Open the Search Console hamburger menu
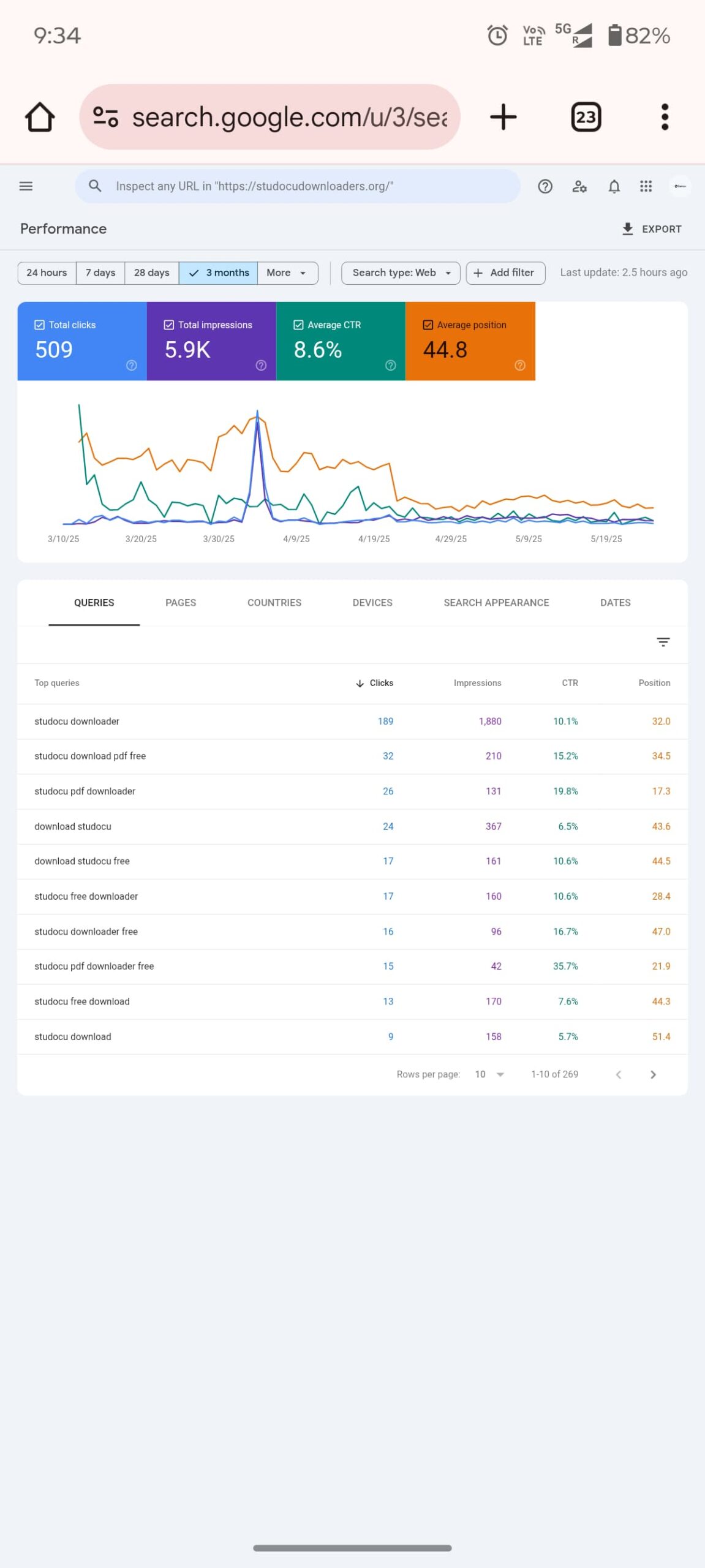Screen dimensions: 705x1568 26,186
